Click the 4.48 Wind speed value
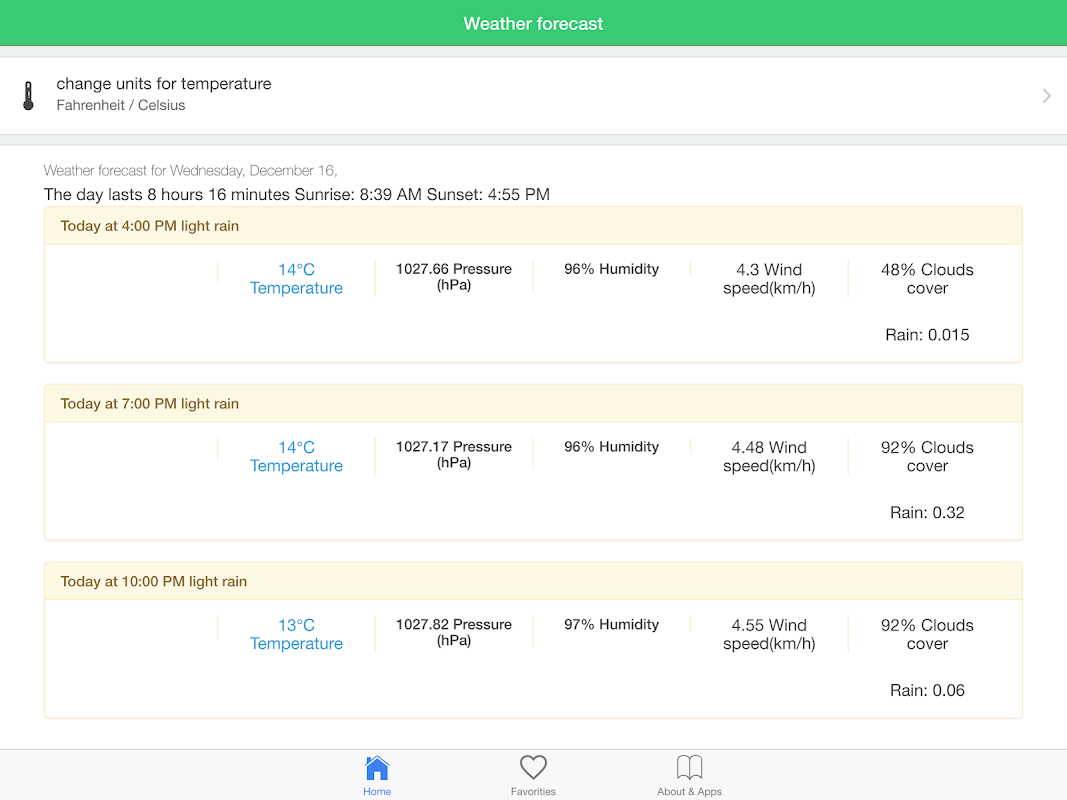 coord(769,457)
